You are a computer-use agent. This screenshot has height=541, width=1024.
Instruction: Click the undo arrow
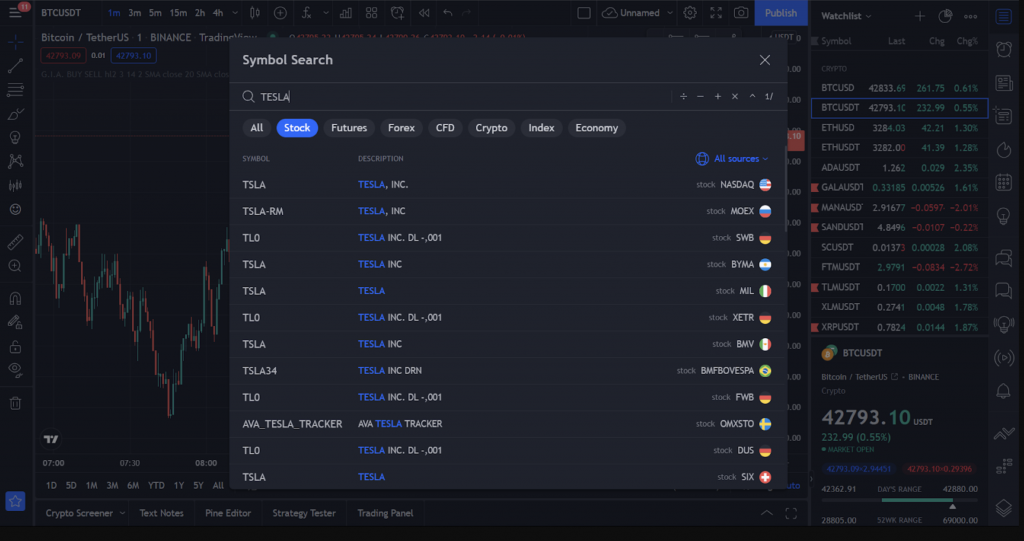(x=447, y=12)
